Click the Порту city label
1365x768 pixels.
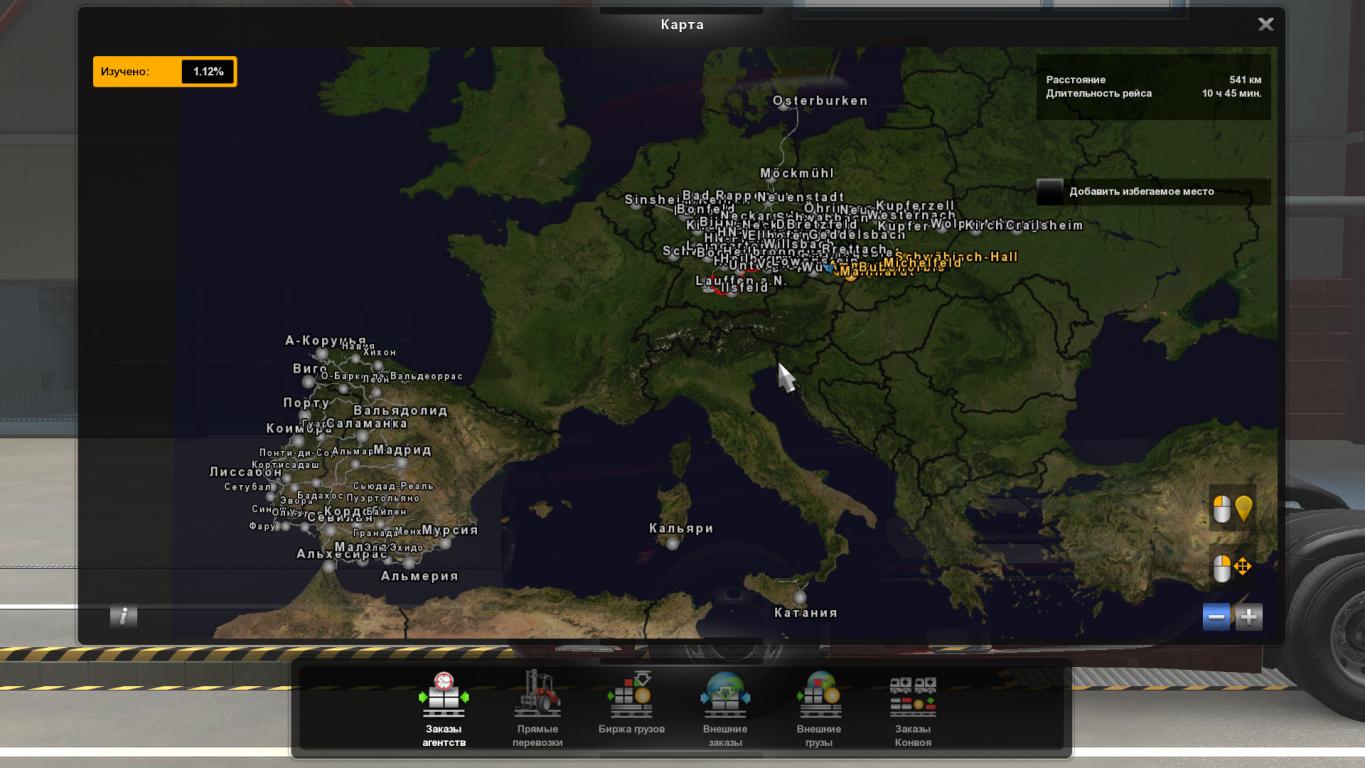[x=306, y=403]
